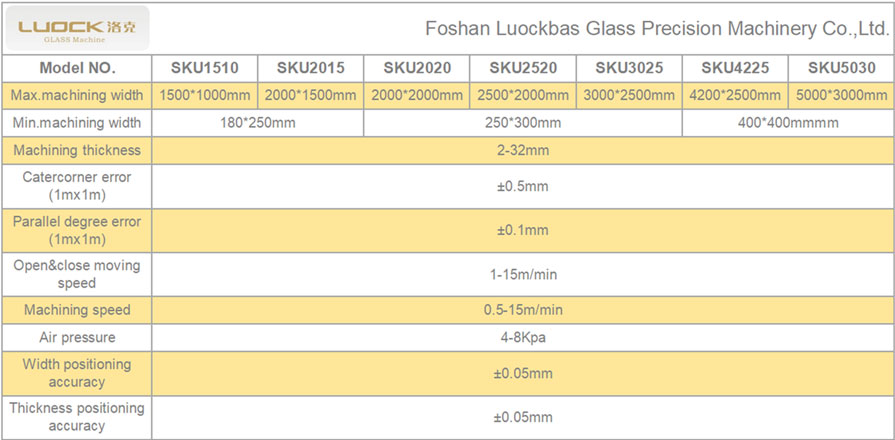Select the 1-15m/min open&close speed value

point(523,275)
